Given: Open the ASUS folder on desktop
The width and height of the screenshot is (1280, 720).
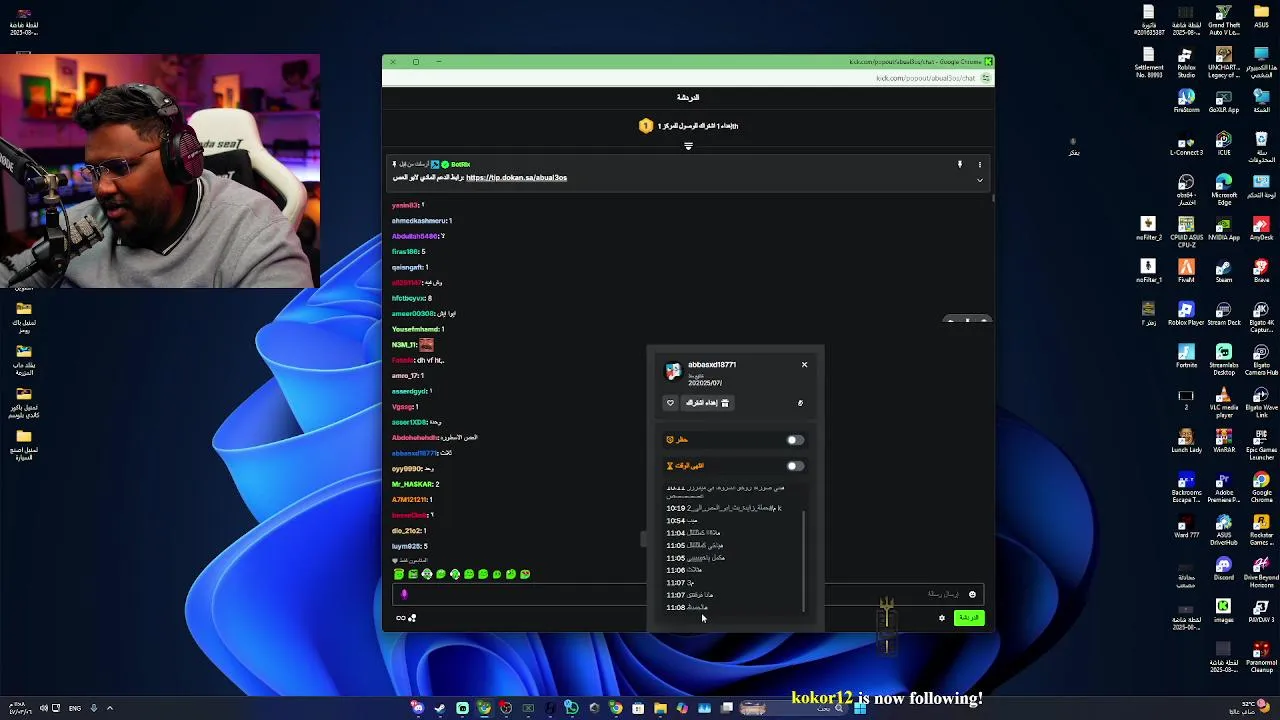Looking at the screenshot, I should (1261, 17).
